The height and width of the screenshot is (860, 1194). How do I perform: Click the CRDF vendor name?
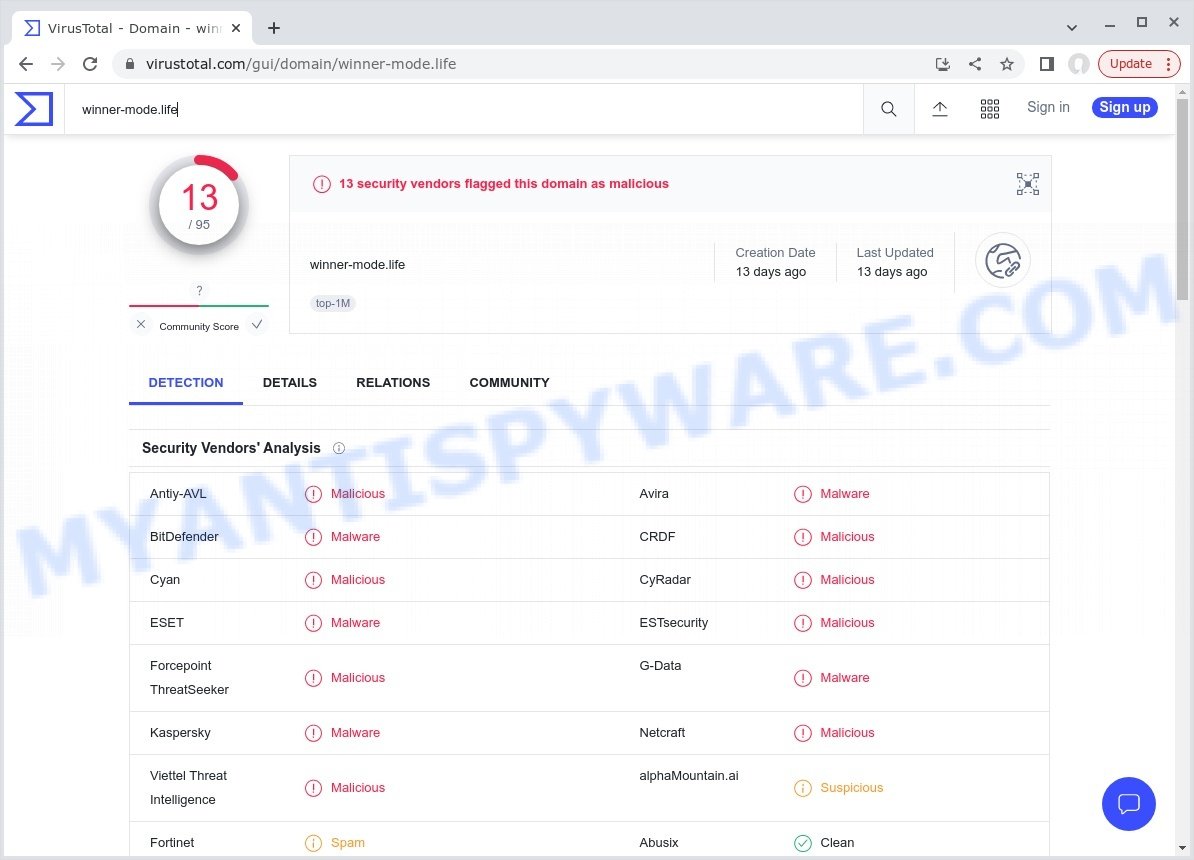pos(657,537)
